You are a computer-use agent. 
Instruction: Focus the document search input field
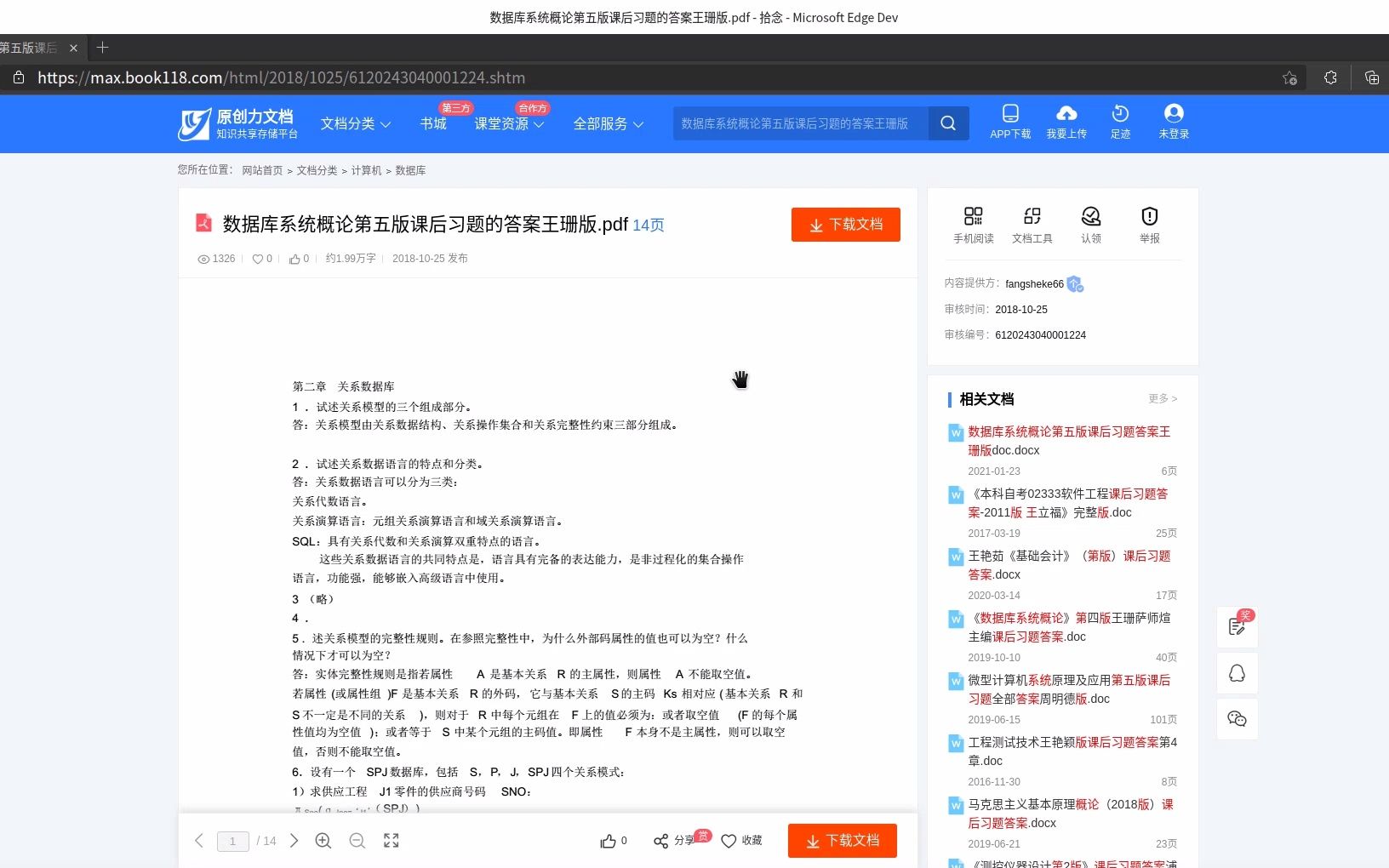pyautogui.click(x=800, y=123)
